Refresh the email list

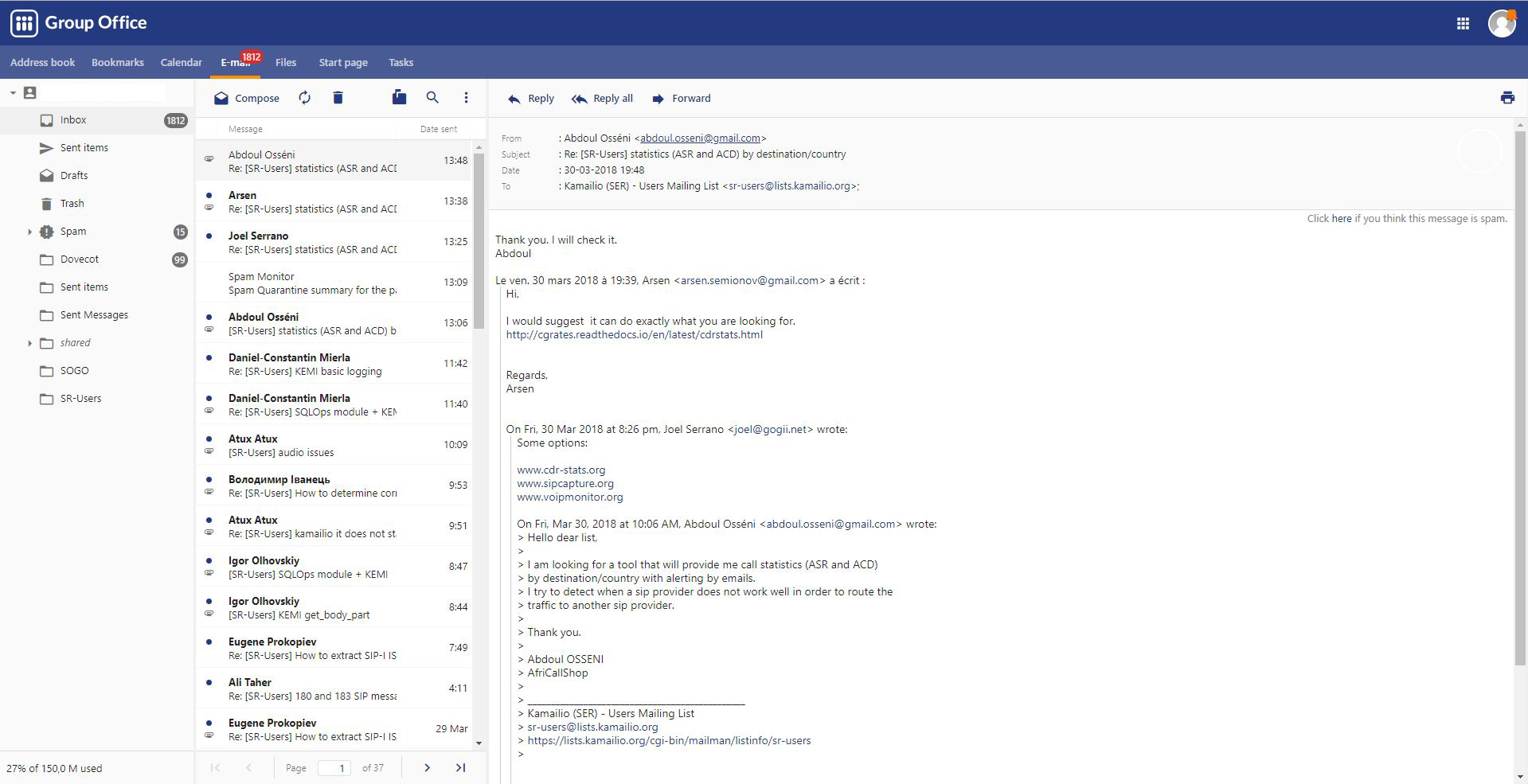[304, 98]
